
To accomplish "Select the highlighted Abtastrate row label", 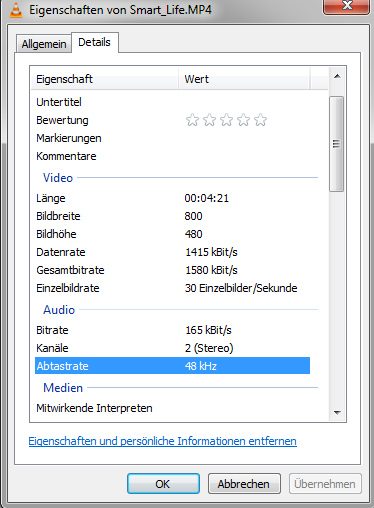I will tap(63, 366).
